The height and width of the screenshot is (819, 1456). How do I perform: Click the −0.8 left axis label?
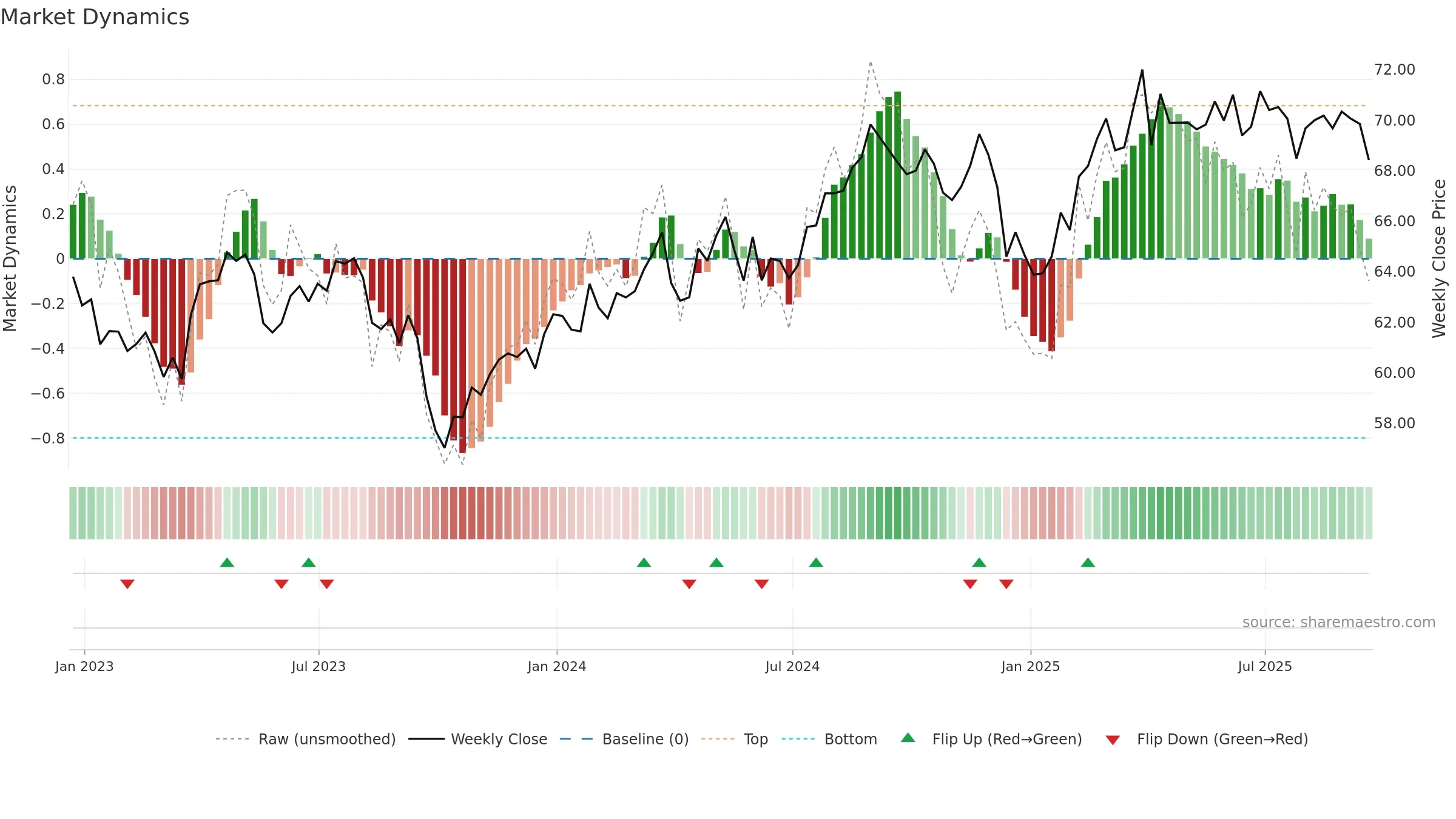pyautogui.click(x=47, y=438)
